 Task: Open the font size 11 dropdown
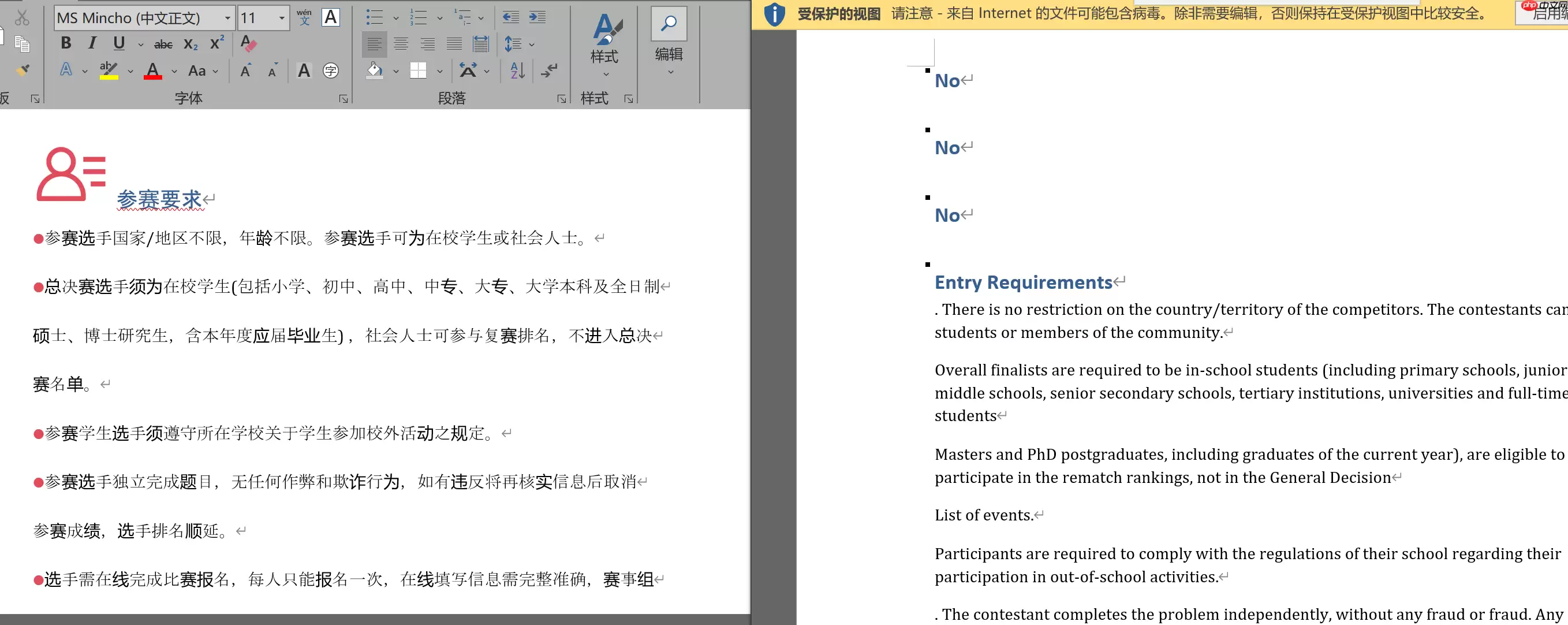pyautogui.click(x=281, y=18)
